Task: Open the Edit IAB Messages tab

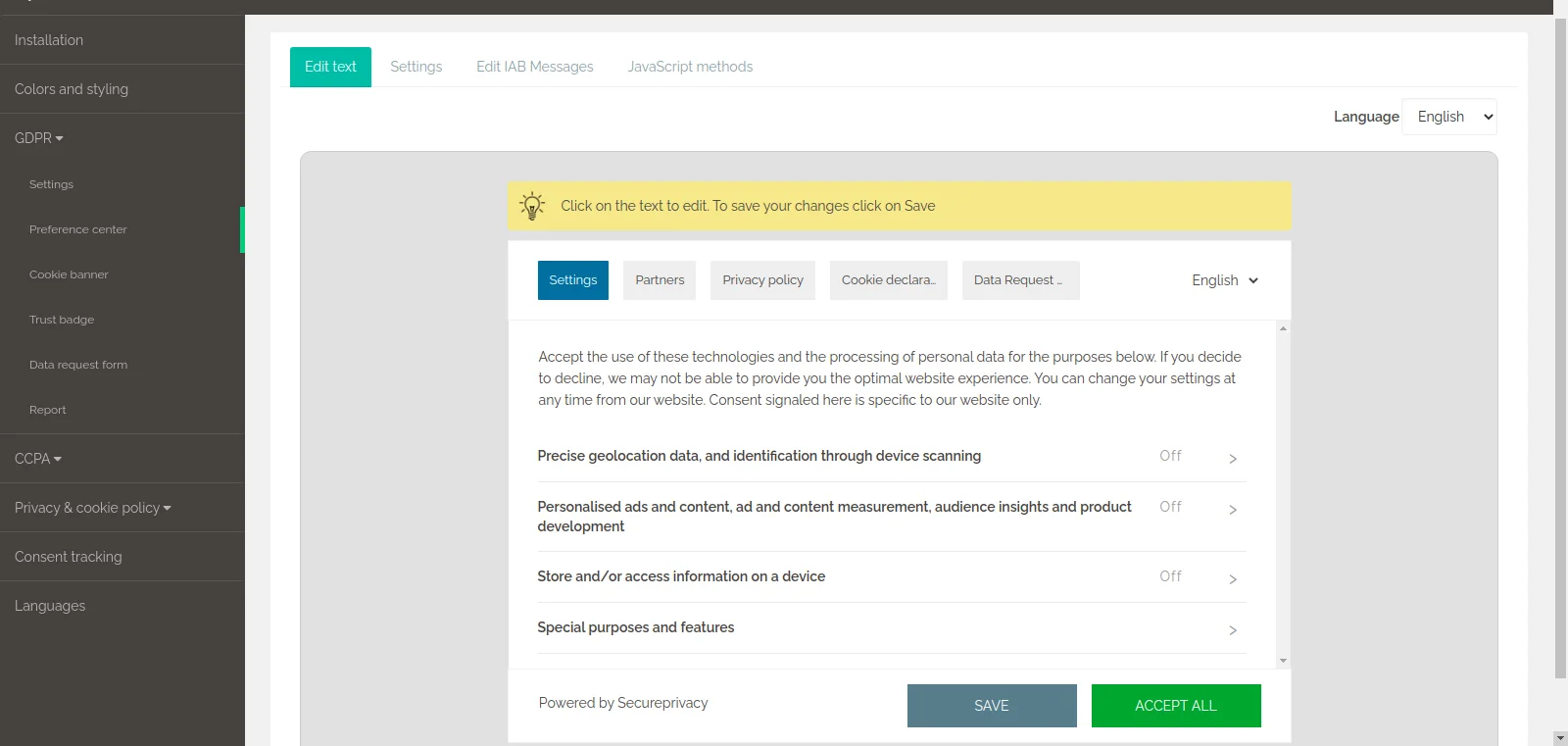Action: click(x=535, y=67)
